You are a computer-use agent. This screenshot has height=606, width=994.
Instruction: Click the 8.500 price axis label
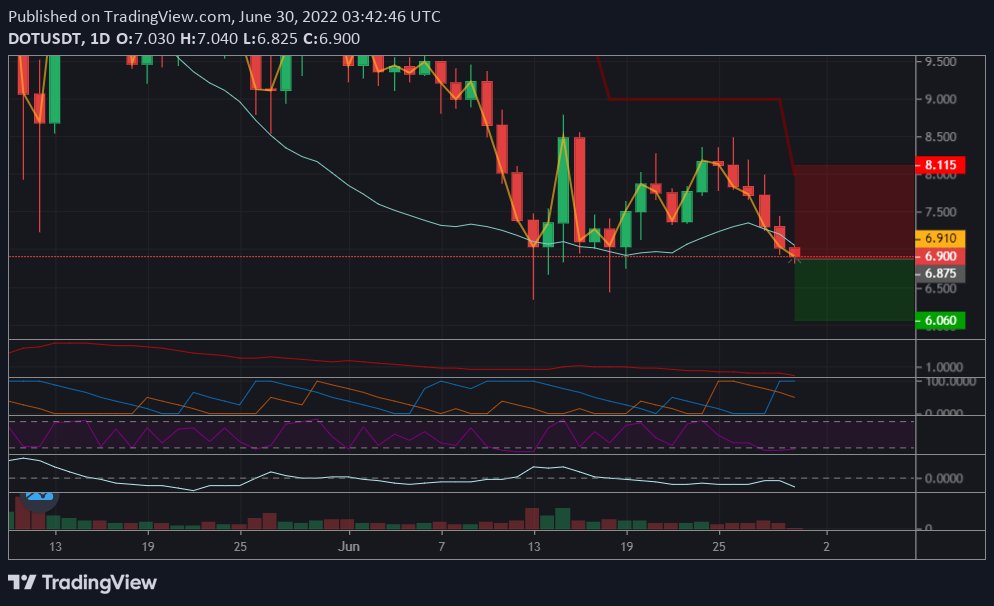tap(941, 136)
